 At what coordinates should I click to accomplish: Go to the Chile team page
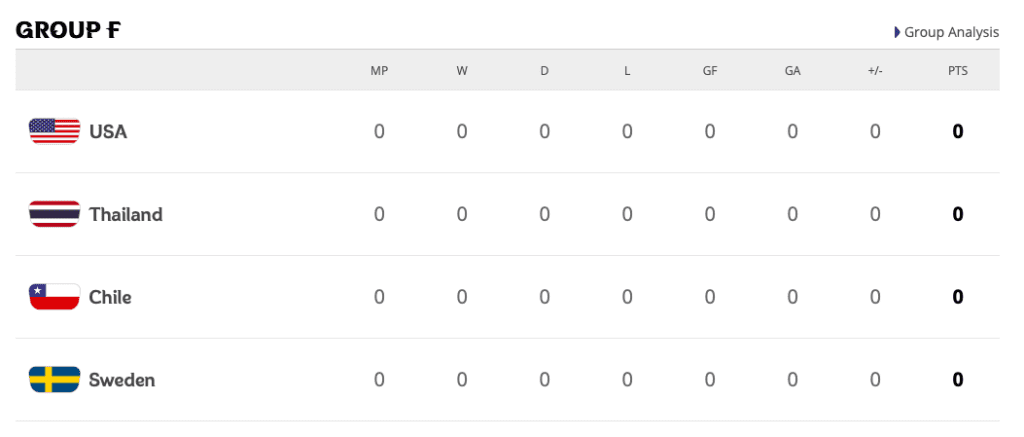[110, 297]
